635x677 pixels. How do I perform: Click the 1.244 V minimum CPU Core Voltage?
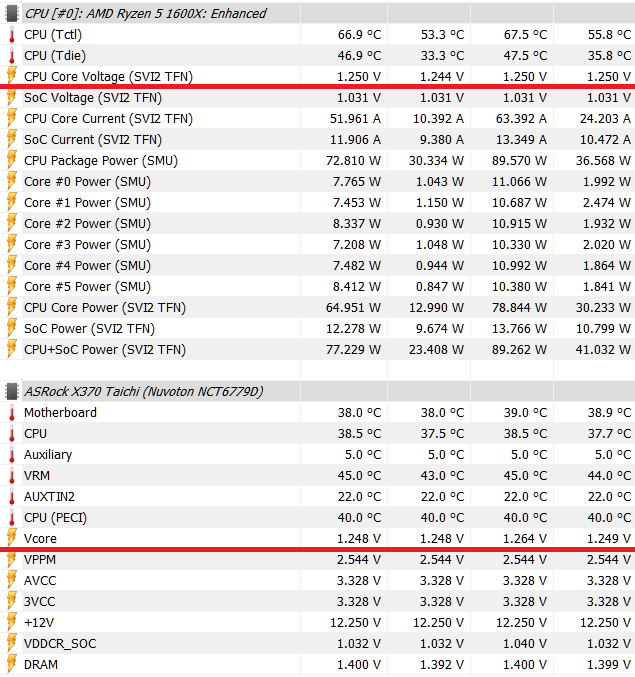442,76
